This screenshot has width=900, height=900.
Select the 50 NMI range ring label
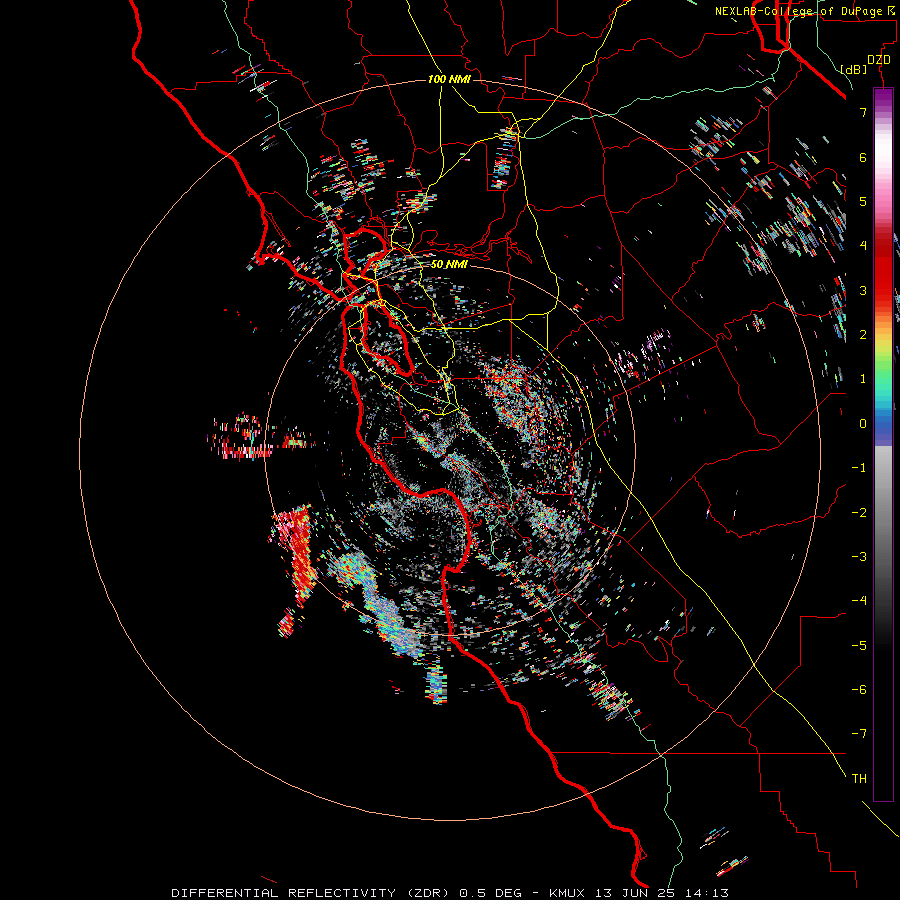tap(449, 264)
